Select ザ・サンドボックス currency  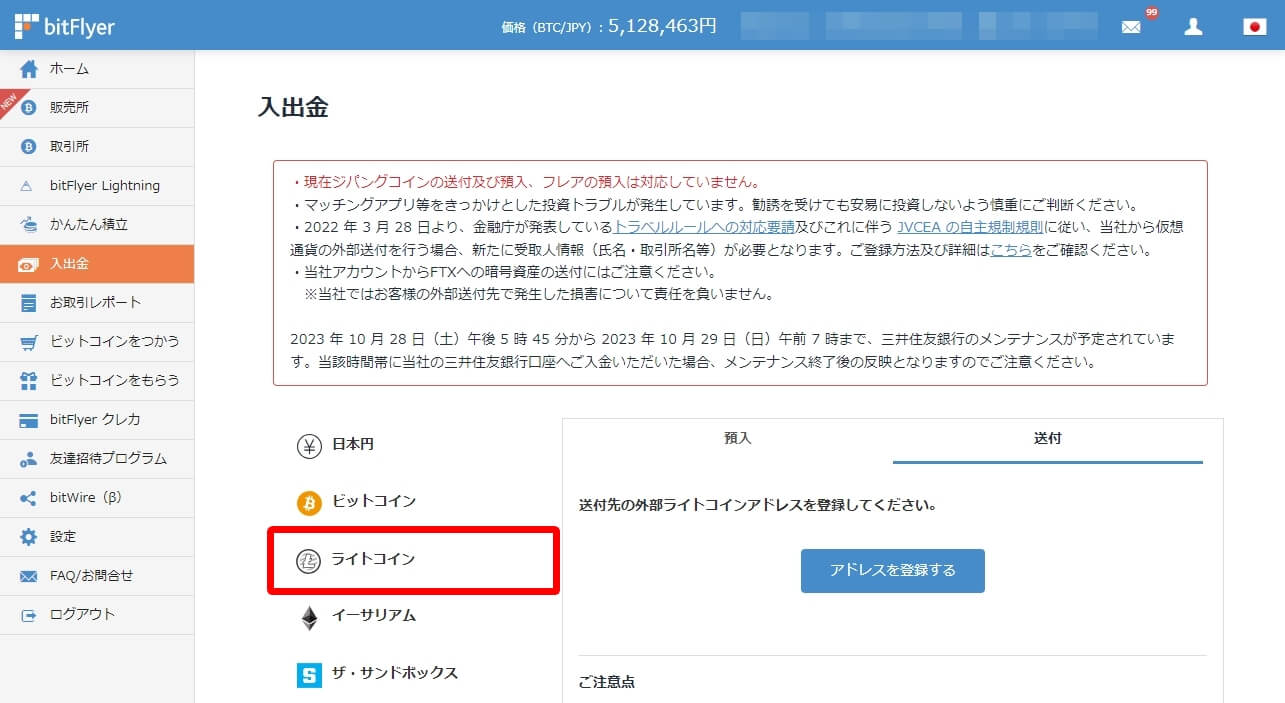pos(395,674)
